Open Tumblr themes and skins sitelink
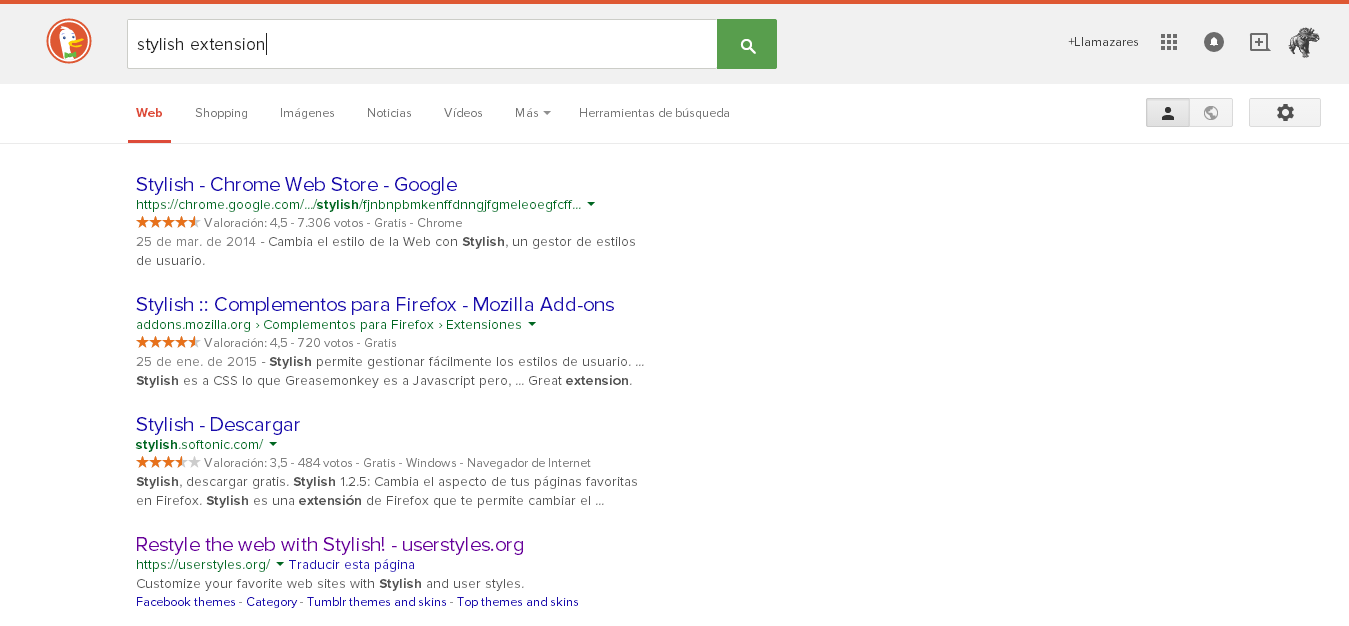Image resolution: width=1349 pixels, height=626 pixels. tap(377, 602)
